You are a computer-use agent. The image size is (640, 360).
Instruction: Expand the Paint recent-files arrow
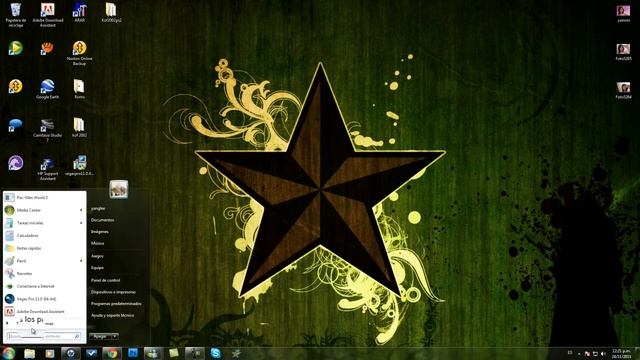[x=81, y=261]
